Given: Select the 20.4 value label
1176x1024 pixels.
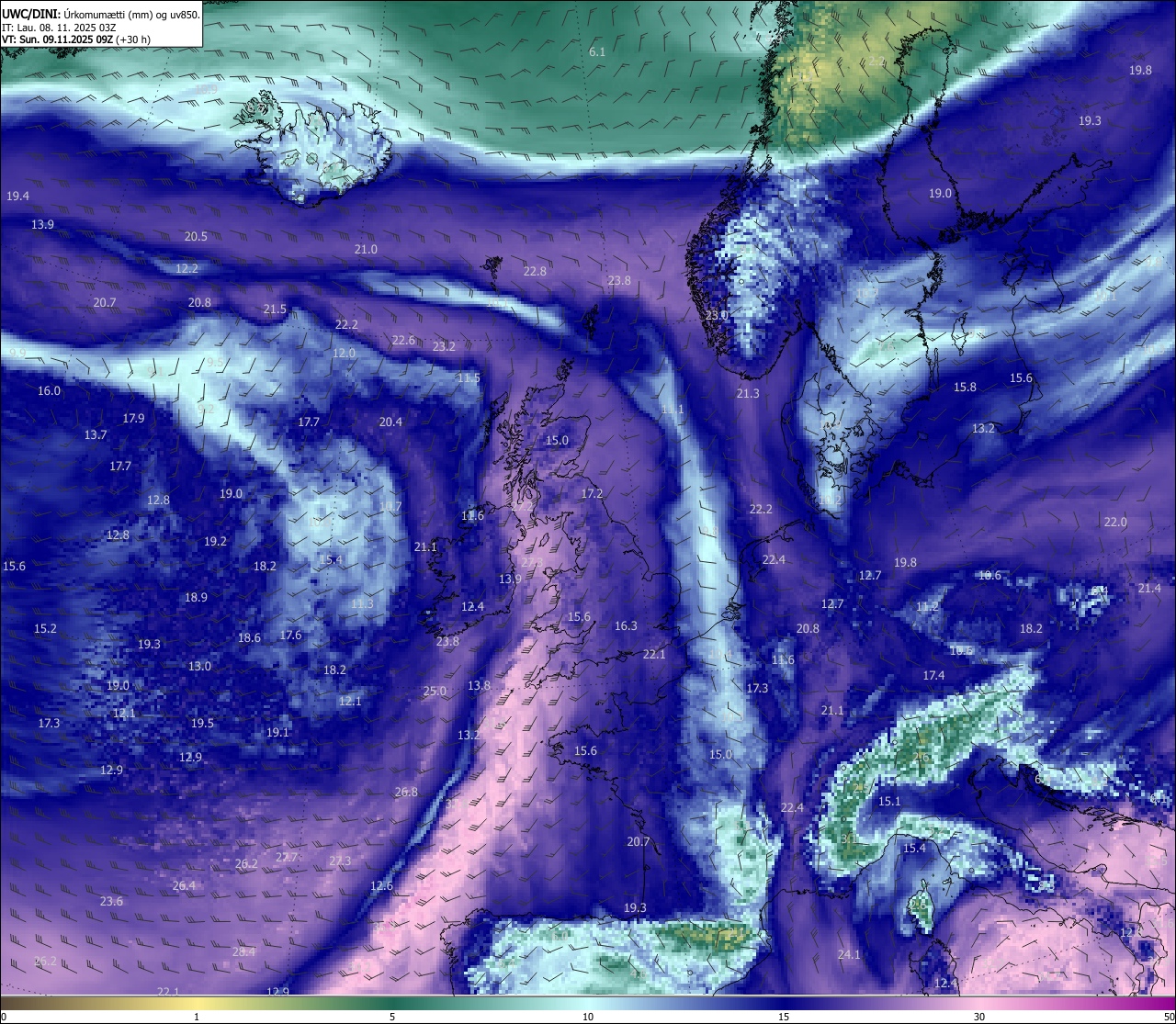Looking at the screenshot, I should [390, 422].
